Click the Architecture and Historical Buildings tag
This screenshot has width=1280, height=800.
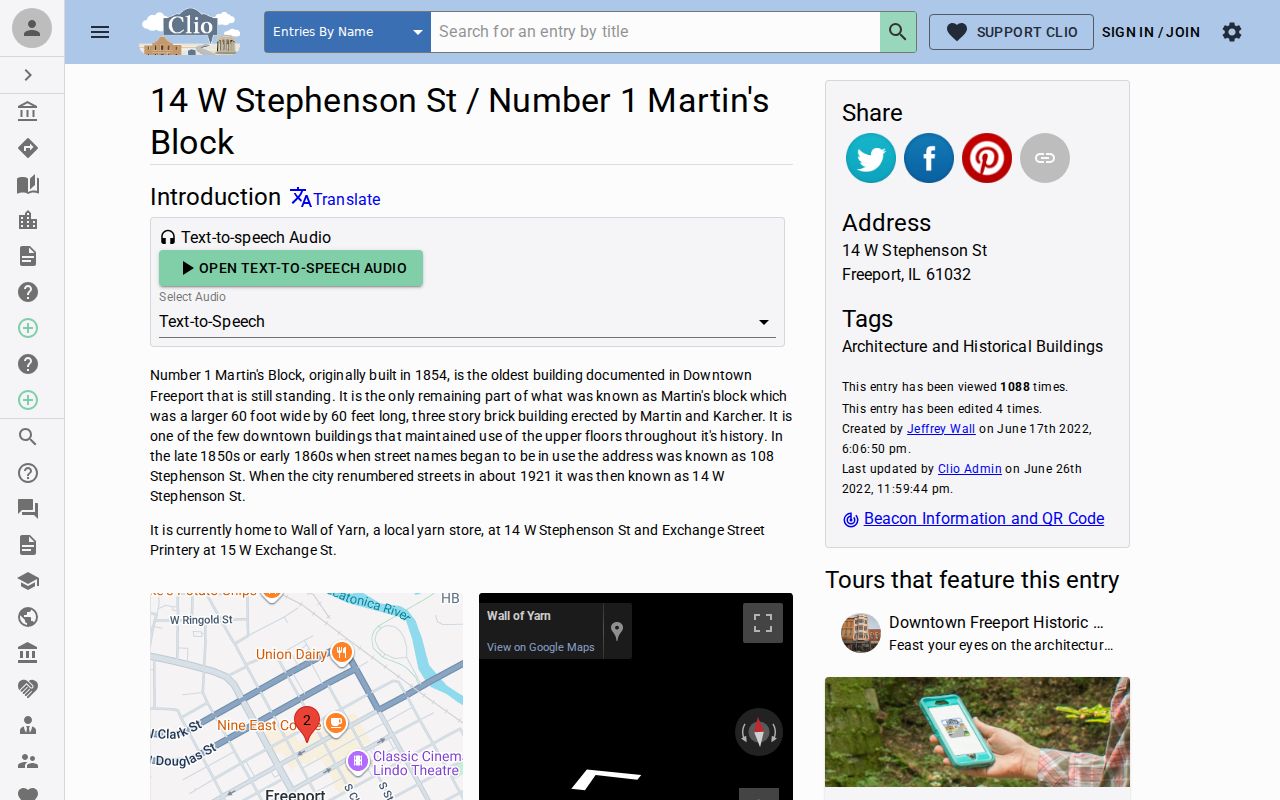[973, 347]
